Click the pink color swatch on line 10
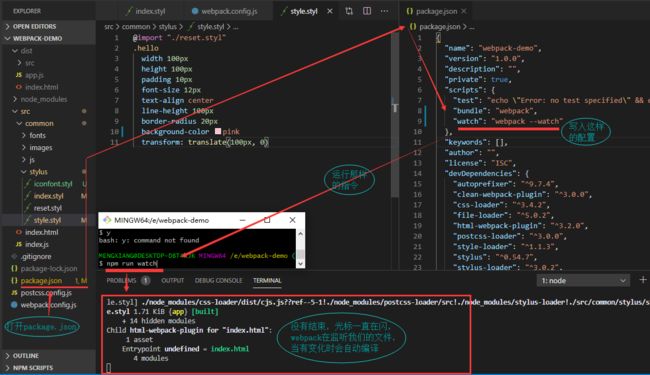This screenshot has height=375, width=650. coord(218,131)
